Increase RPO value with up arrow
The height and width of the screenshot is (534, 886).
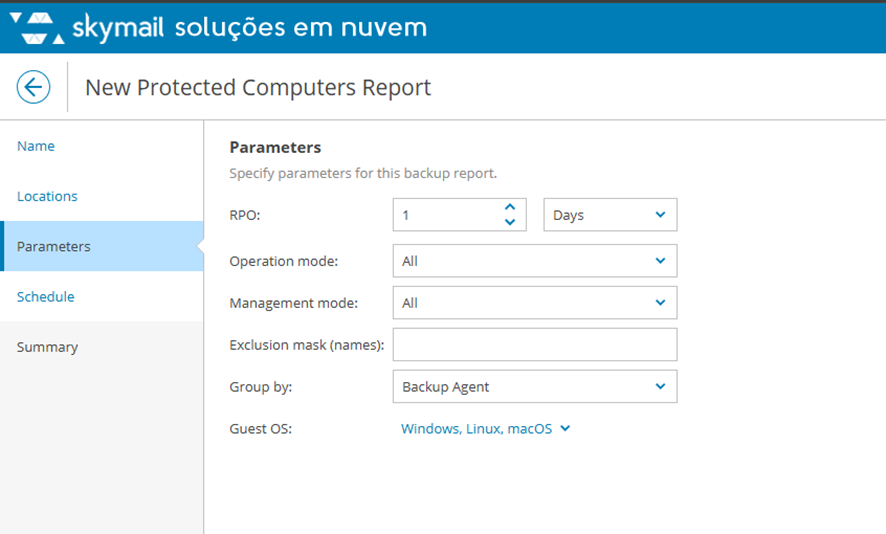tap(510, 207)
